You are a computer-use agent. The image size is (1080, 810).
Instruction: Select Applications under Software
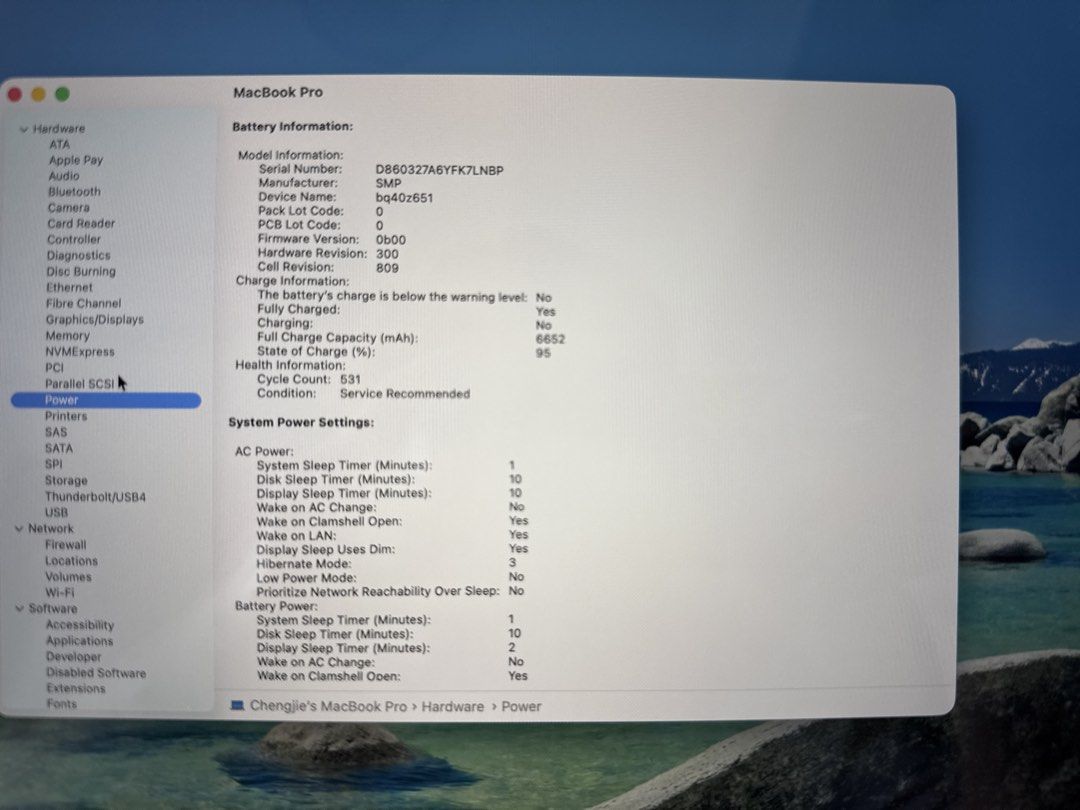coord(80,641)
